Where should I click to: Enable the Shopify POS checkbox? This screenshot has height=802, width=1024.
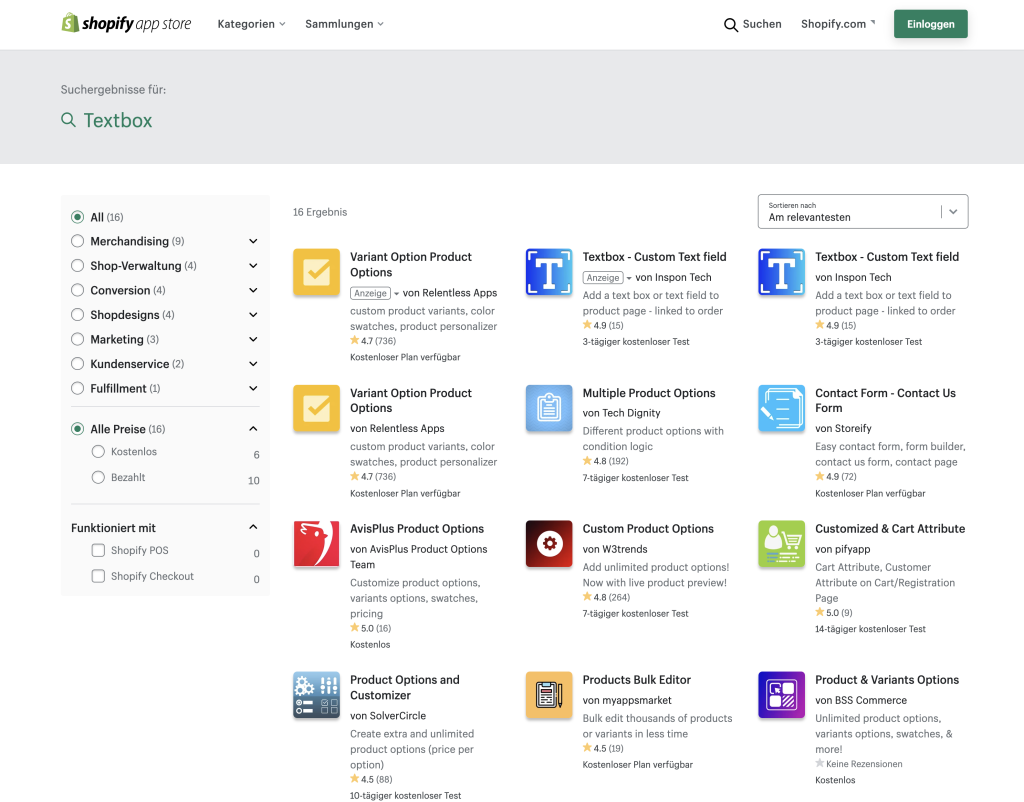pyautogui.click(x=98, y=550)
